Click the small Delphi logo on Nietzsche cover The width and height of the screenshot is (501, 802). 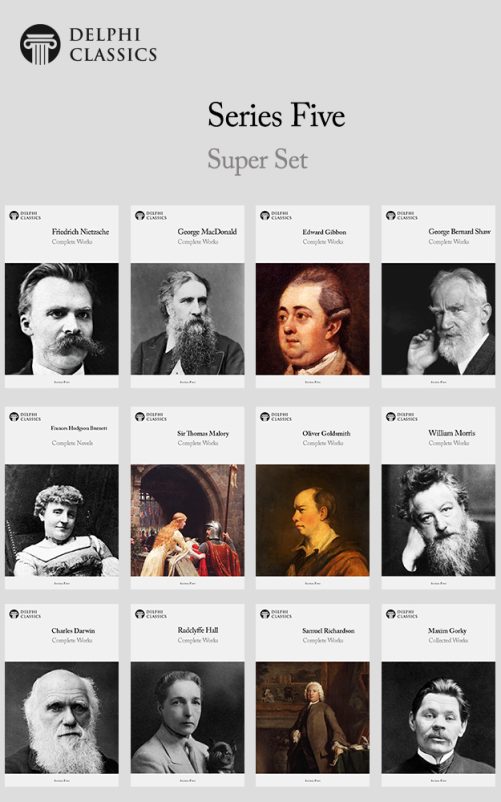coord(14,215)
